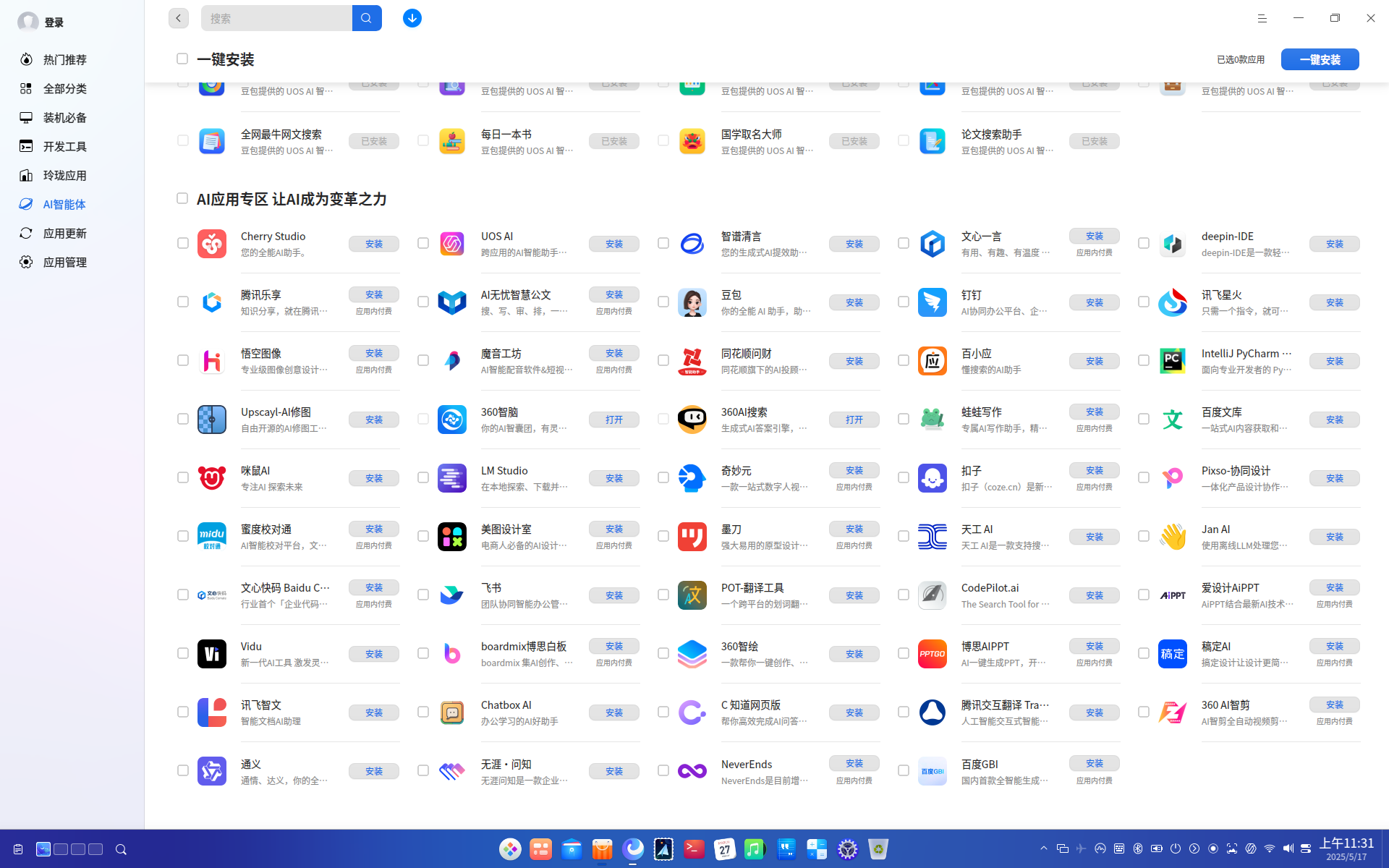1389x868 pixels.
Task: Click the download manager arrow icon
Action: [x=412, y=18]
